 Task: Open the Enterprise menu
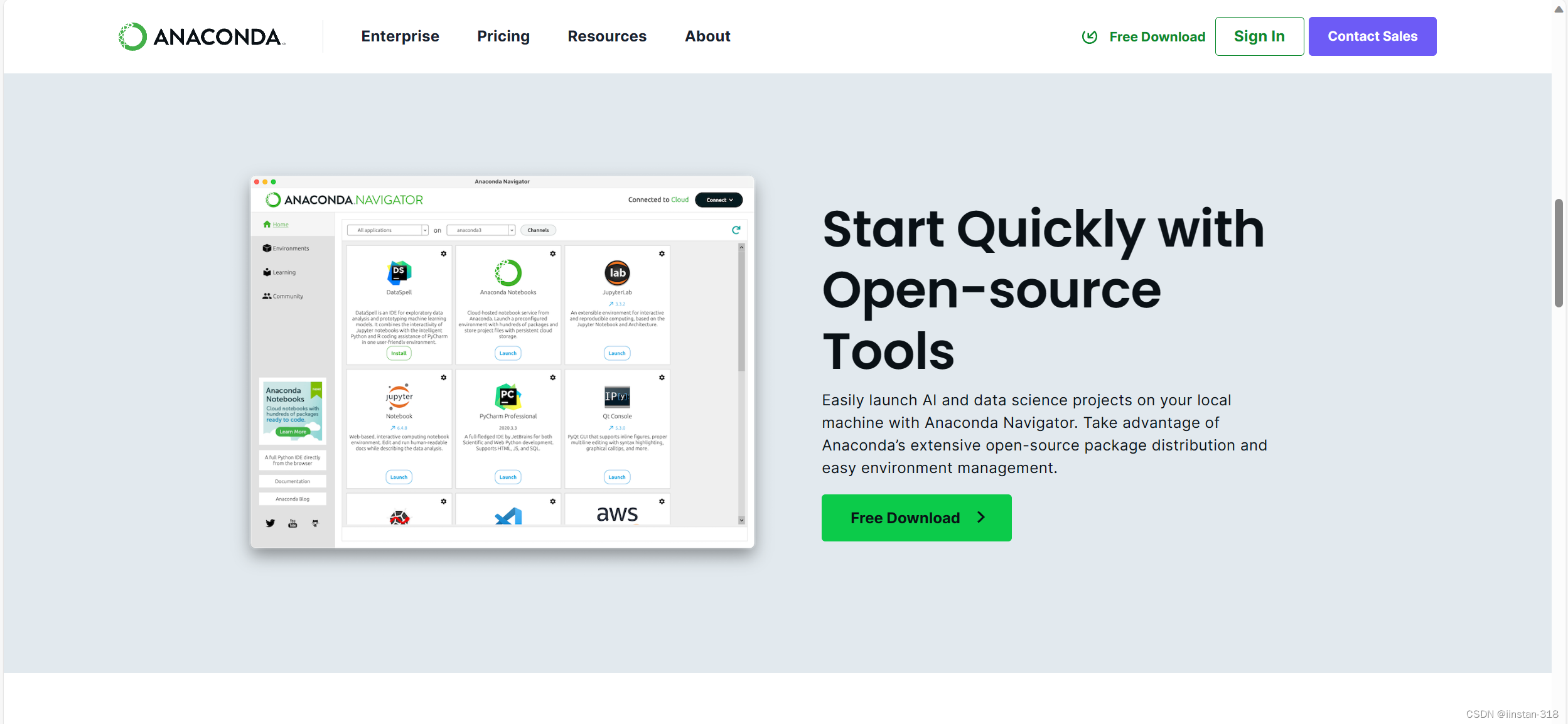coord(400,36)
